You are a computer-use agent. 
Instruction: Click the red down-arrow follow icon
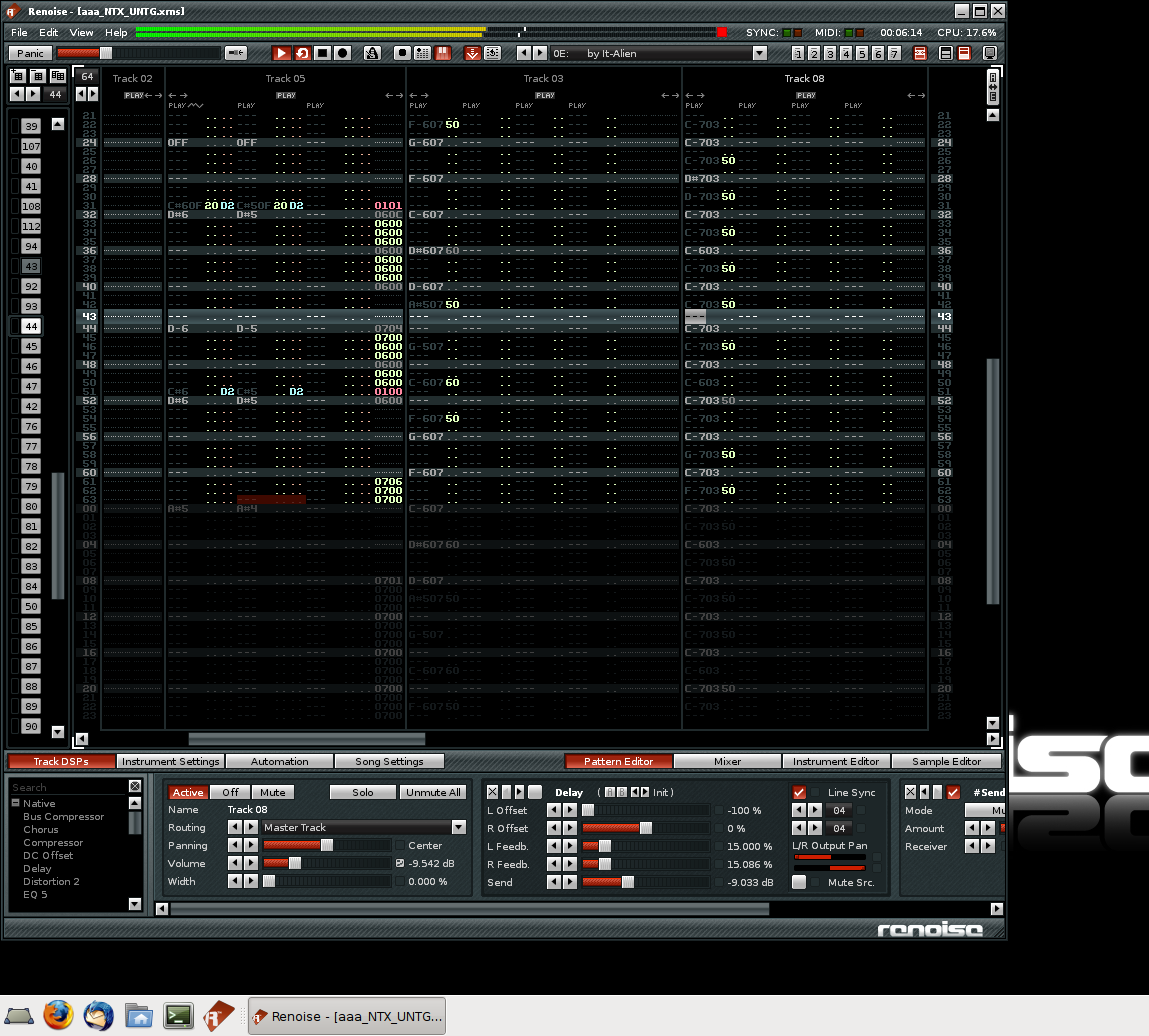pyautogui.click(x=473, y=53)
